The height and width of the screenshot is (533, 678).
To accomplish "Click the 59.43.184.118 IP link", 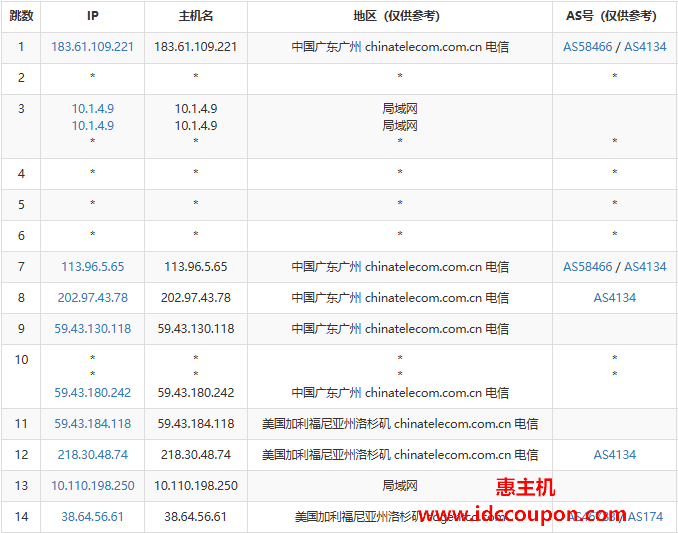I will tap(92, 424).
